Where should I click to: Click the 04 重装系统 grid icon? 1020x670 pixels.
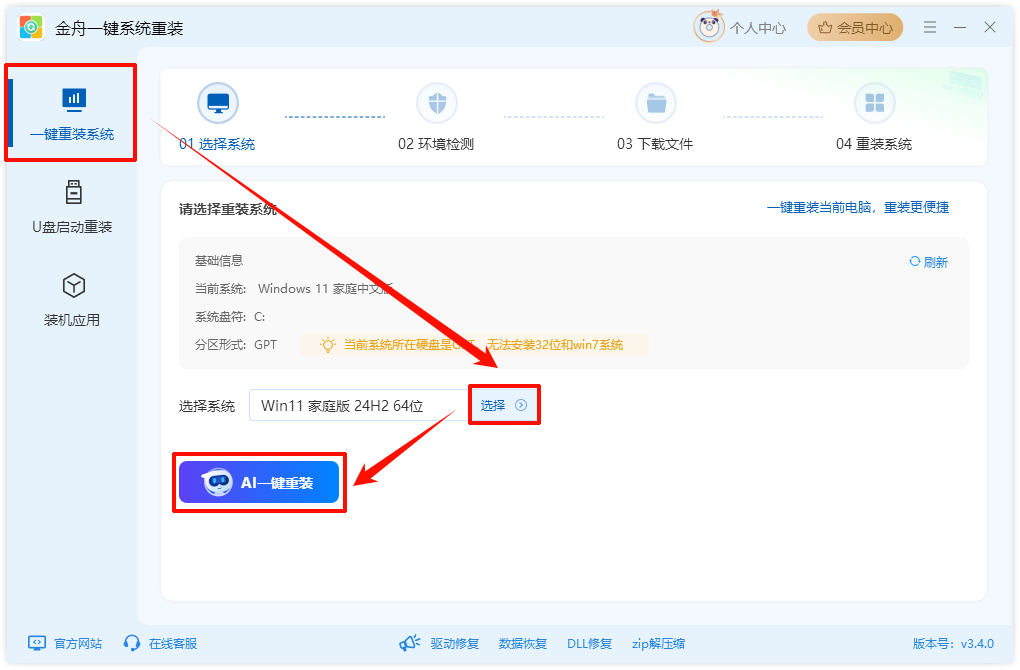pyautogui.click(x=875, y=102)
